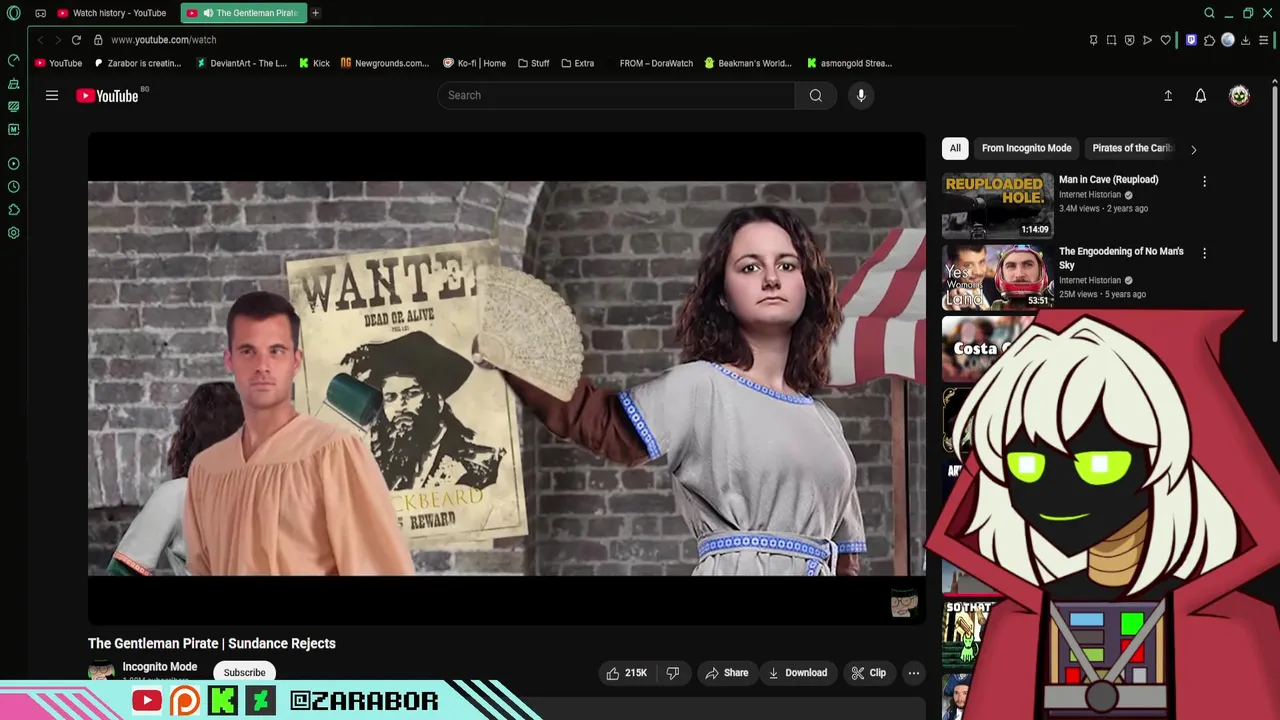
Task: Open the ad blocker shield icon
Action: coord(1129,40)
